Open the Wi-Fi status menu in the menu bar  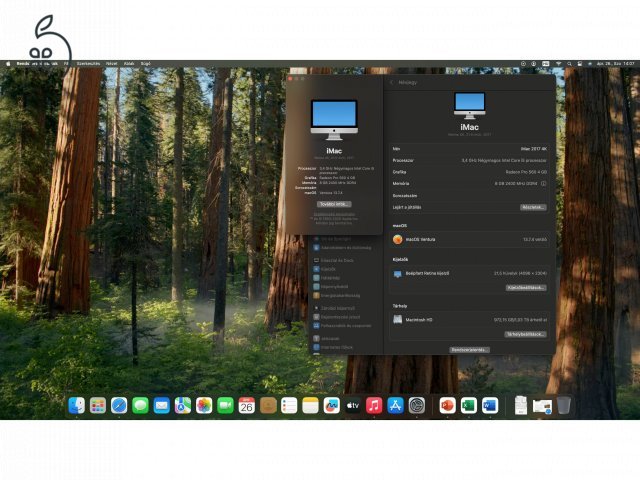558,64
